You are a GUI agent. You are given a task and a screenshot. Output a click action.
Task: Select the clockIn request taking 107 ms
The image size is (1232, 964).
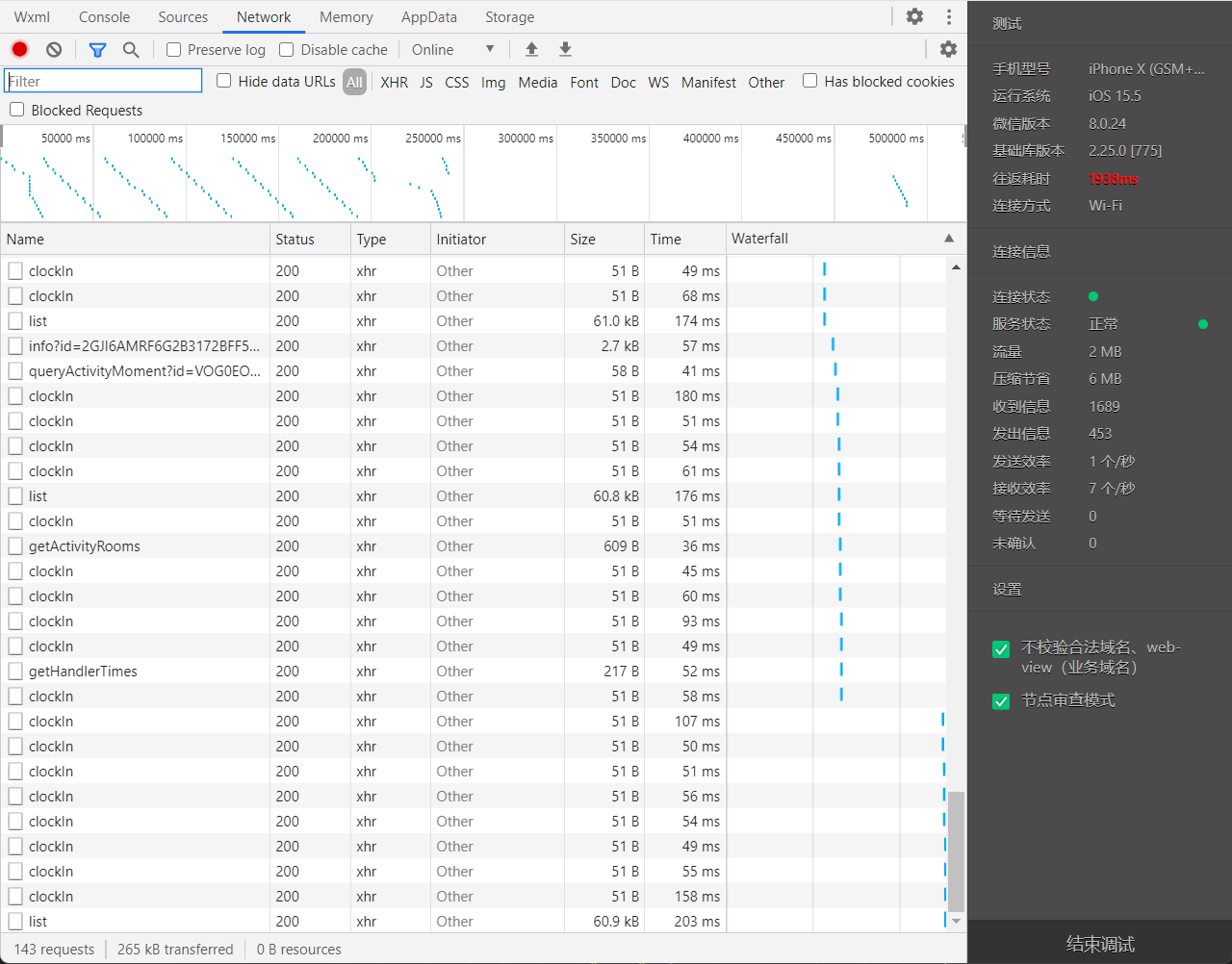(x=473, y=722)
